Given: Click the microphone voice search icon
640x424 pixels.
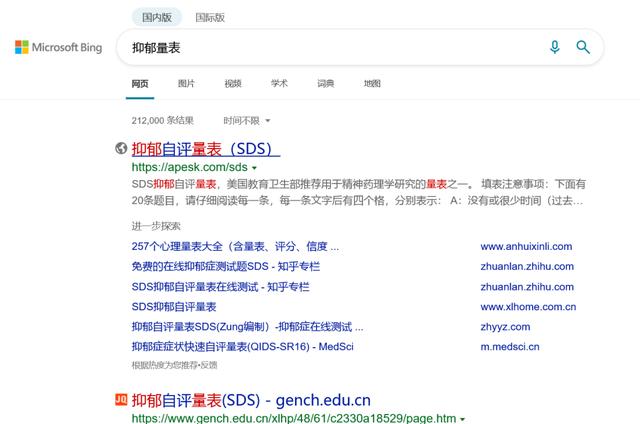Looking at the screenshot, I should (x=555, y=47).
